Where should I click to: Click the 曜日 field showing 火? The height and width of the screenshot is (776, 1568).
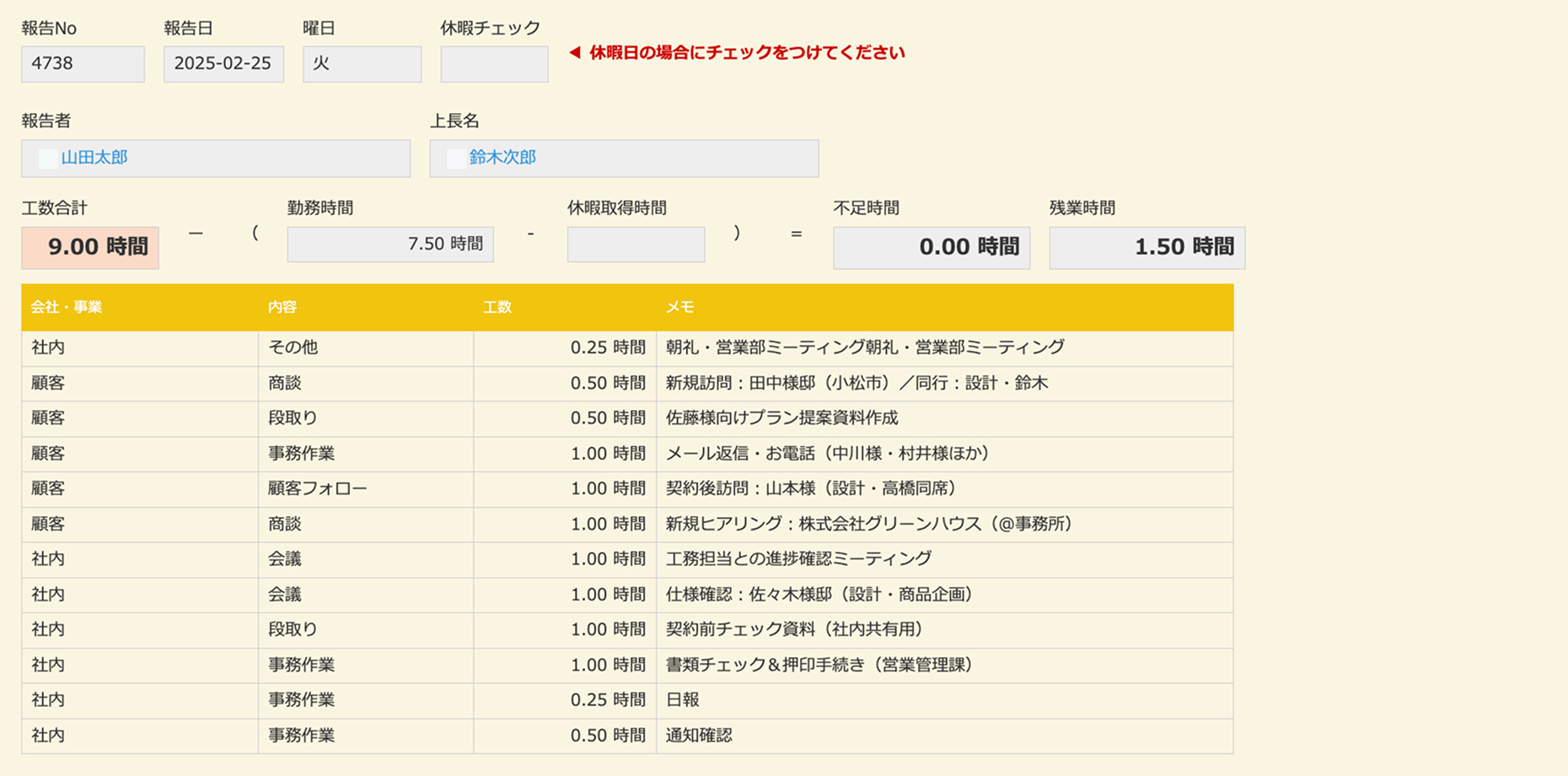pyautogui.click(x=362, y=64)
